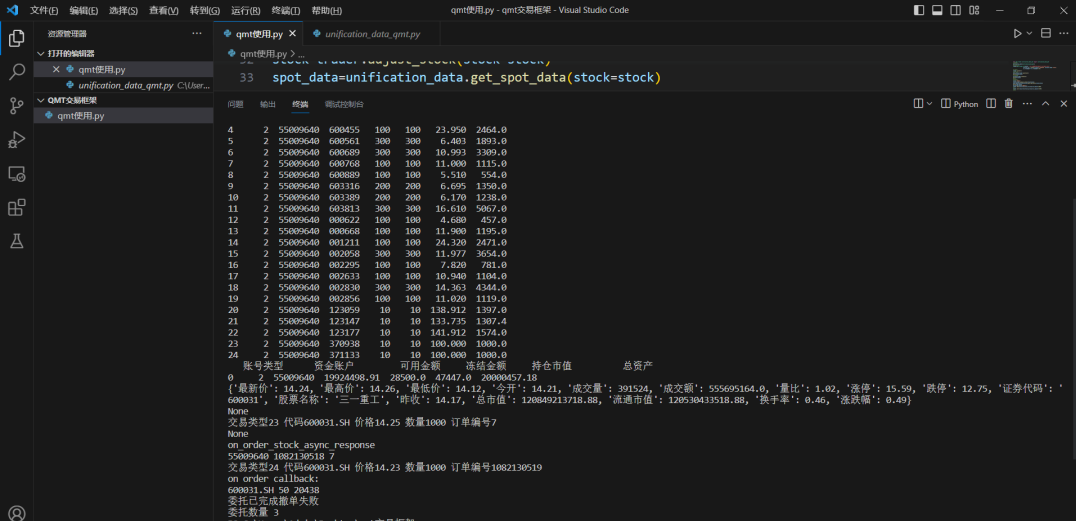Image resolution: width=1076 pixels, height=521 pixels.
Task: Click terminal text '订单编号1082130519'
Action: [x=496, y=467]
